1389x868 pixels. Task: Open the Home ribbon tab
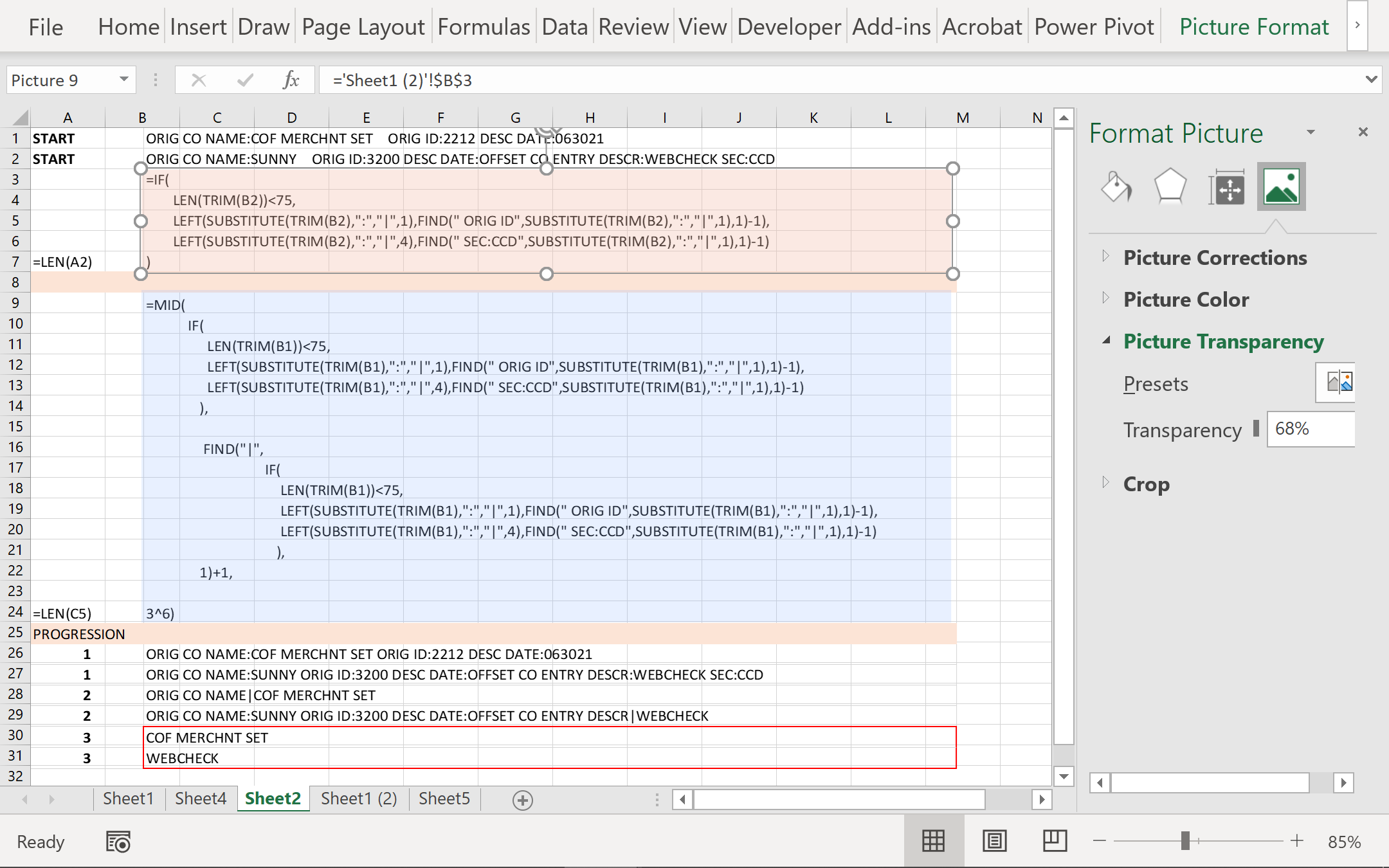[129, 27]
